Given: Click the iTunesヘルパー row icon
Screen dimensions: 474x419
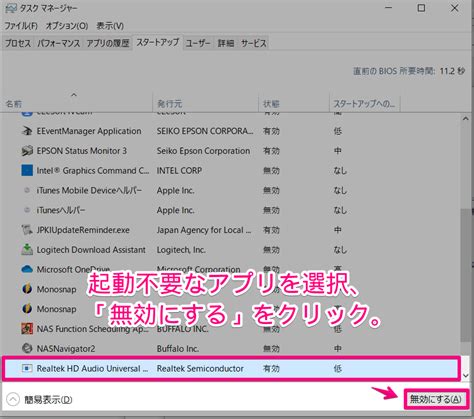Looking at the screenshot, I should pos(27,210).
